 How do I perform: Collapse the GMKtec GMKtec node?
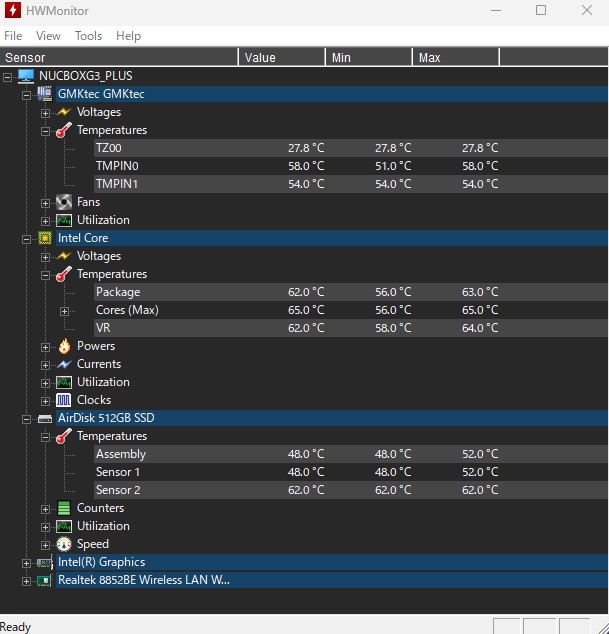(x=26, y=95)
